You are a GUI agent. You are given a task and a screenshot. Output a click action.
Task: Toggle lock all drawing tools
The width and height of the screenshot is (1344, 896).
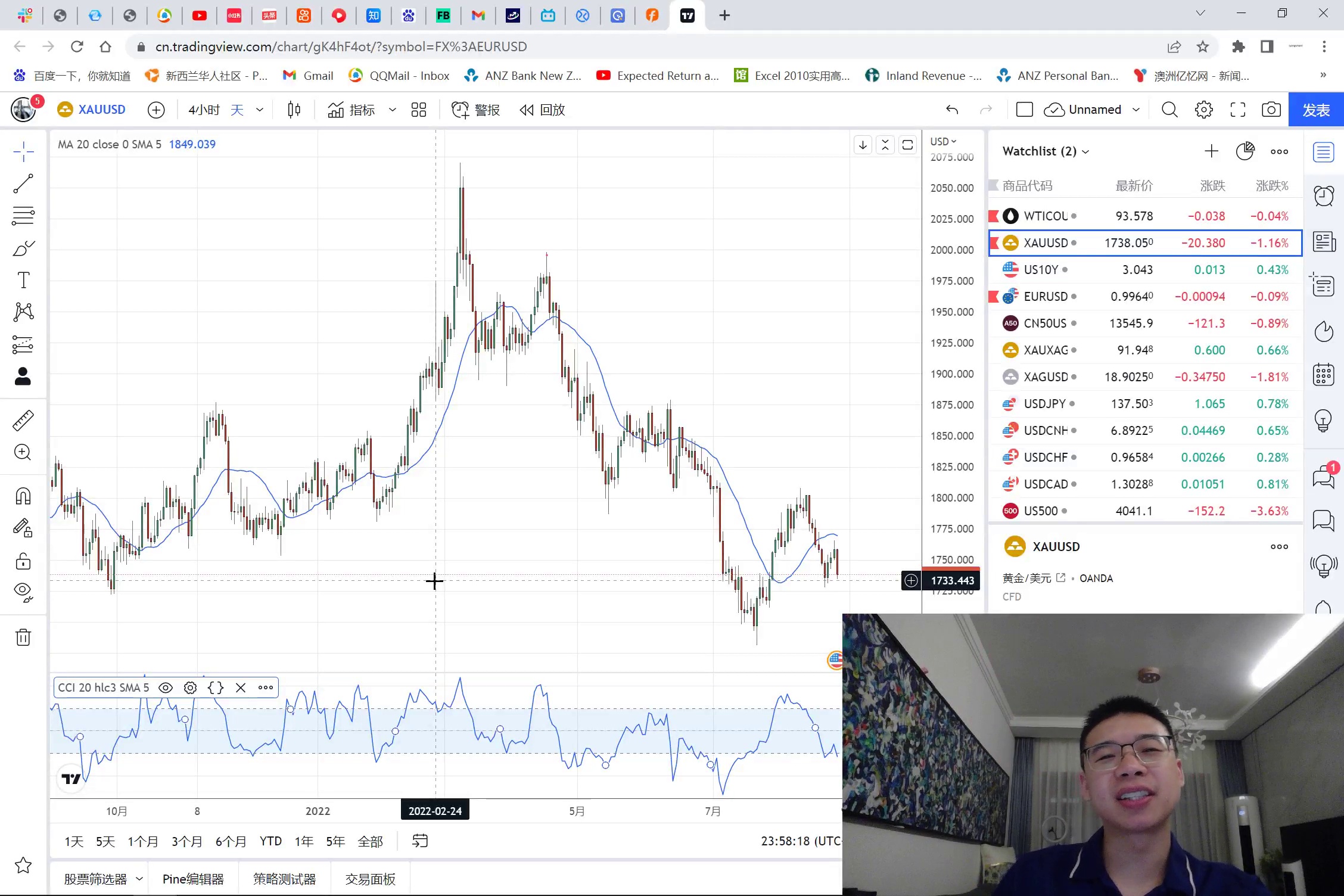click(x=23, y=561)
